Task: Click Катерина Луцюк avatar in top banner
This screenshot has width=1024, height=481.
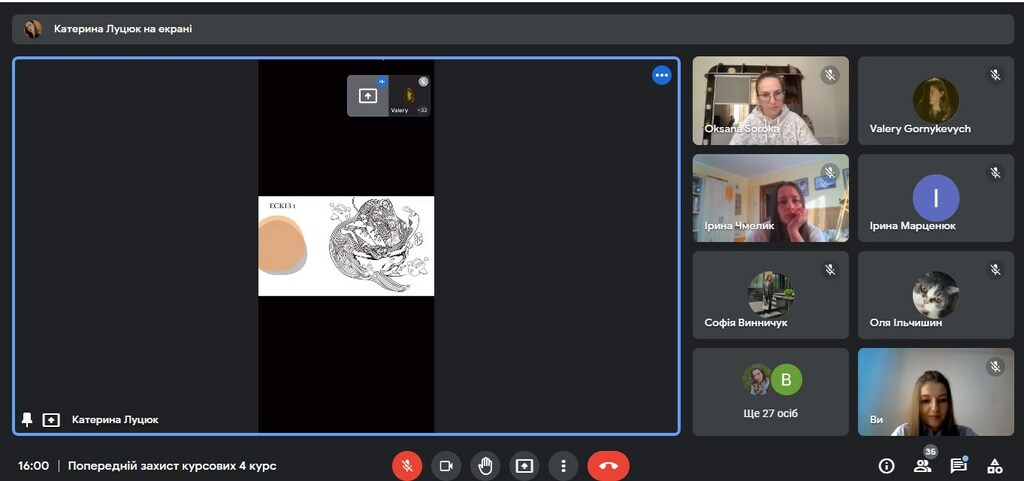Action: [33, 29]
